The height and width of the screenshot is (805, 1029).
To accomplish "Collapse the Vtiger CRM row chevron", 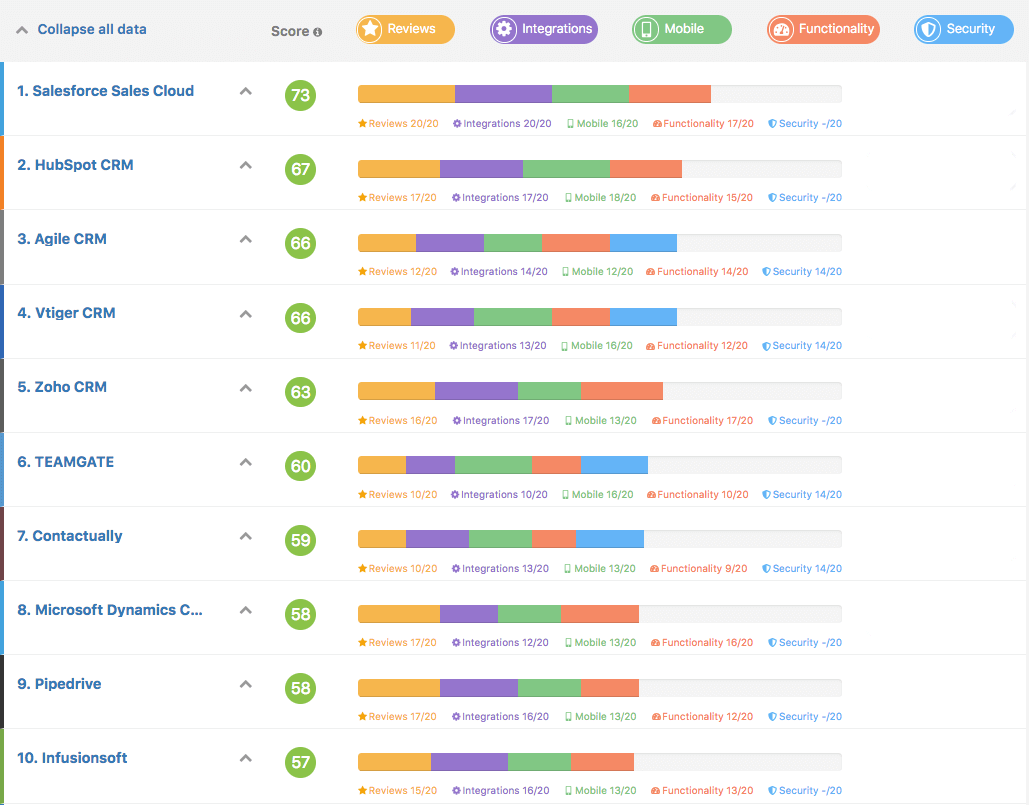I will [x=245, y=314].
